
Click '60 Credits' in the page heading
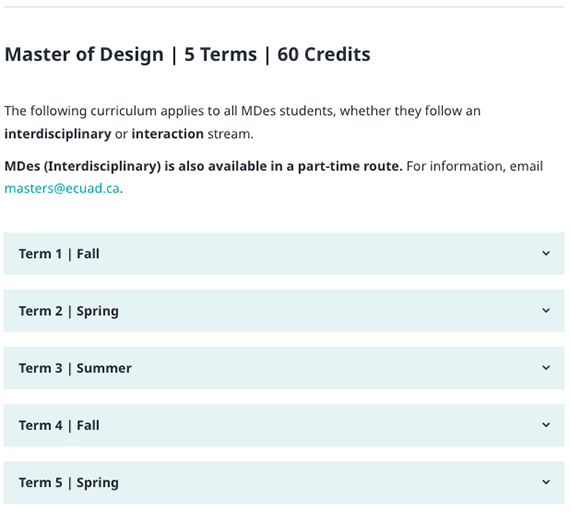pyautogui.click(x=324, y=55)
